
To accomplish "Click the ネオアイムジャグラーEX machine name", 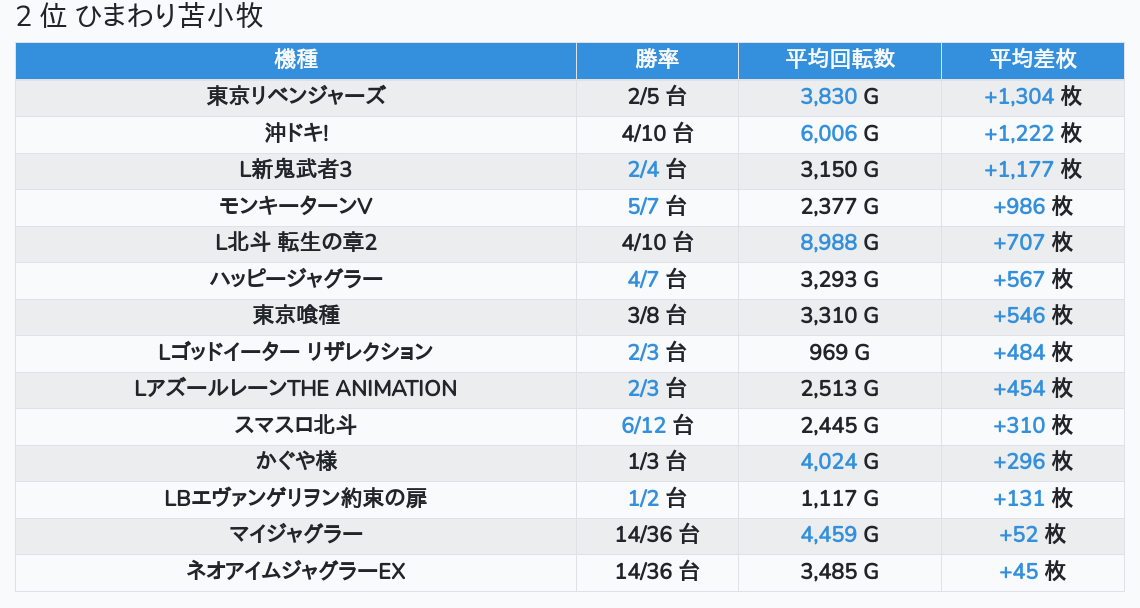I will (x=296, y=571).
